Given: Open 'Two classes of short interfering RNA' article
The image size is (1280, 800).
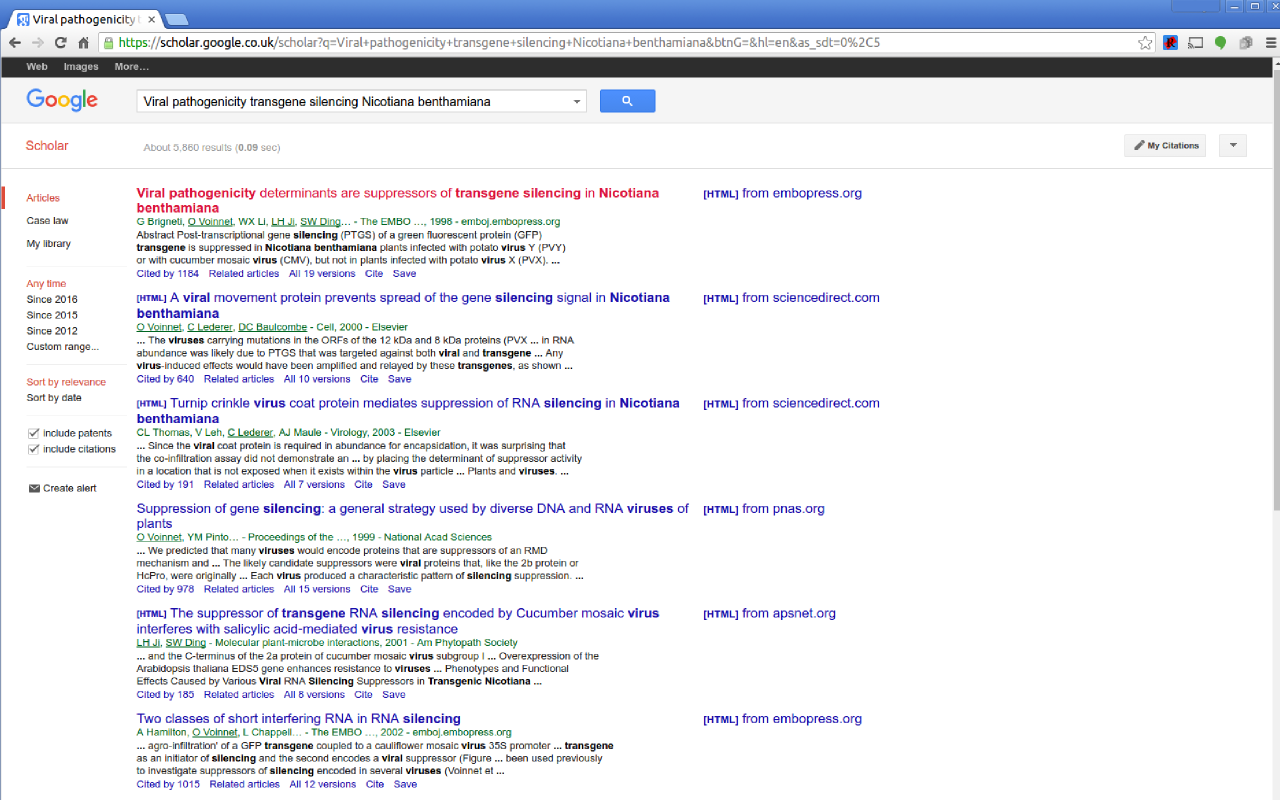Looking at the screenshot, I should click(299, 719).
